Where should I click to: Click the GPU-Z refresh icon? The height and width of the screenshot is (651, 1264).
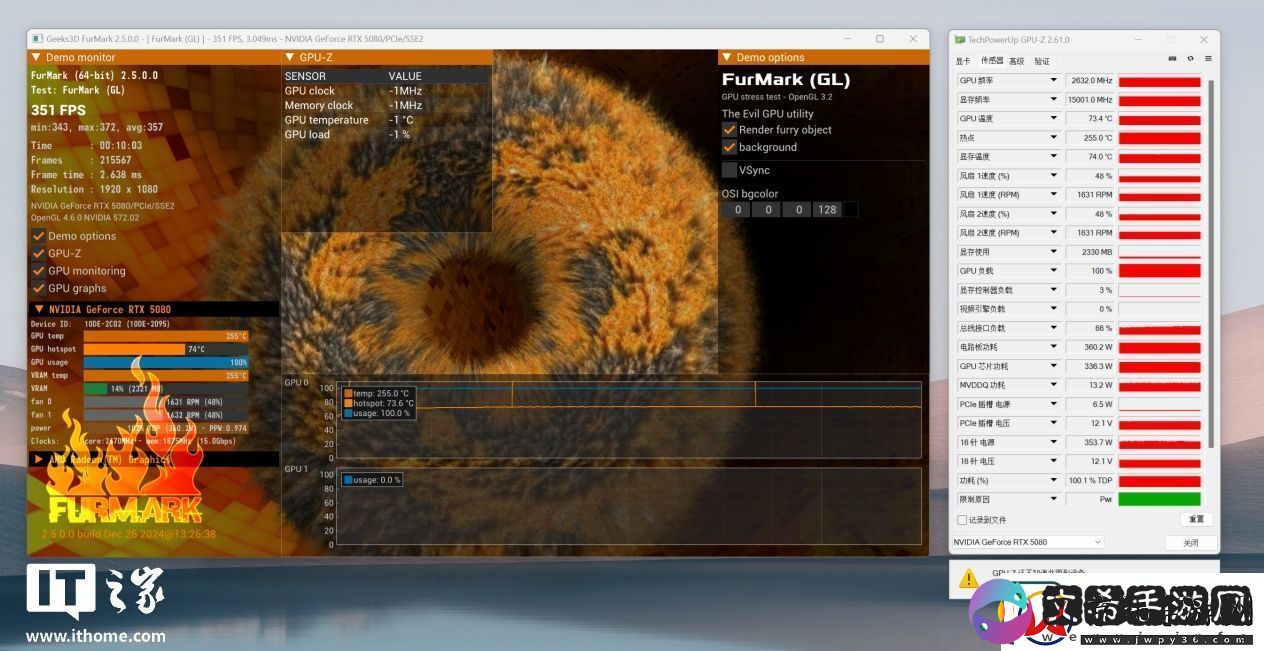point(1190,59)
